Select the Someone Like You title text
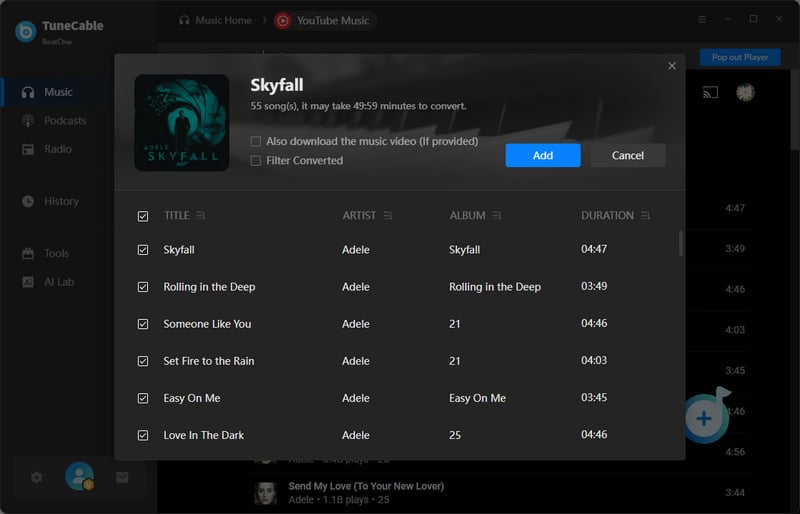 [207, 324]
